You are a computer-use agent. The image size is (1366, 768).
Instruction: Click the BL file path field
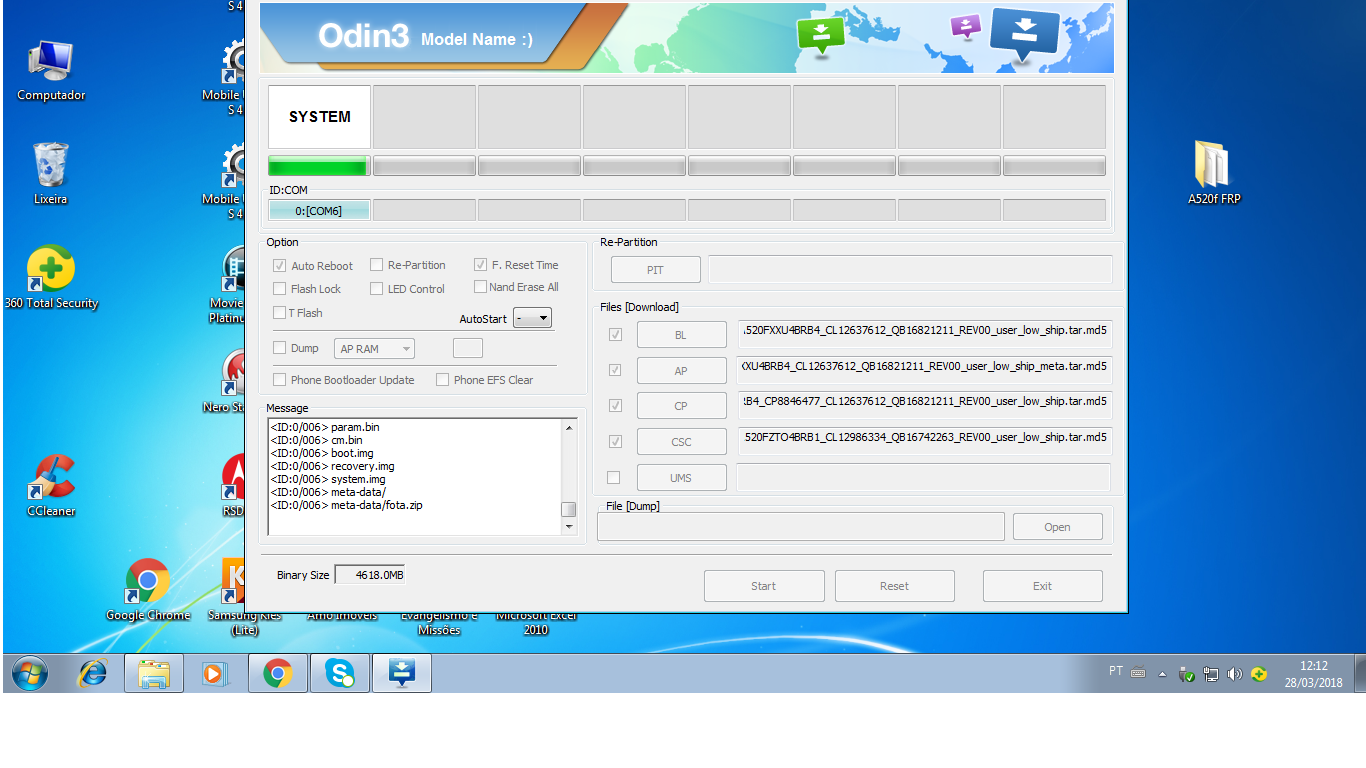925,334
